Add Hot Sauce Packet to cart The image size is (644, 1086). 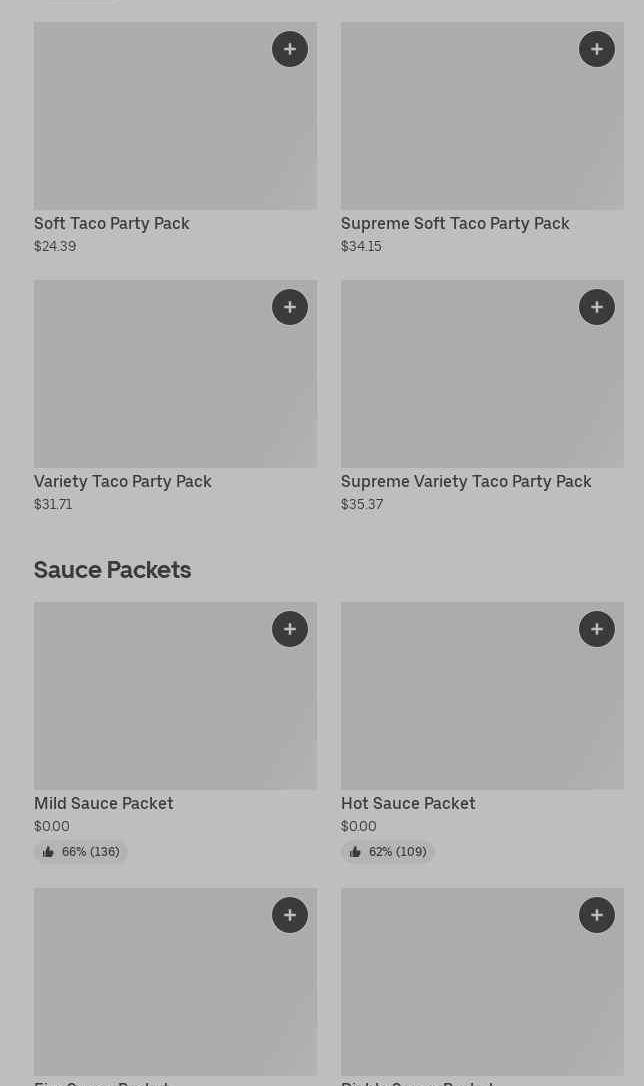click(597, 629)
